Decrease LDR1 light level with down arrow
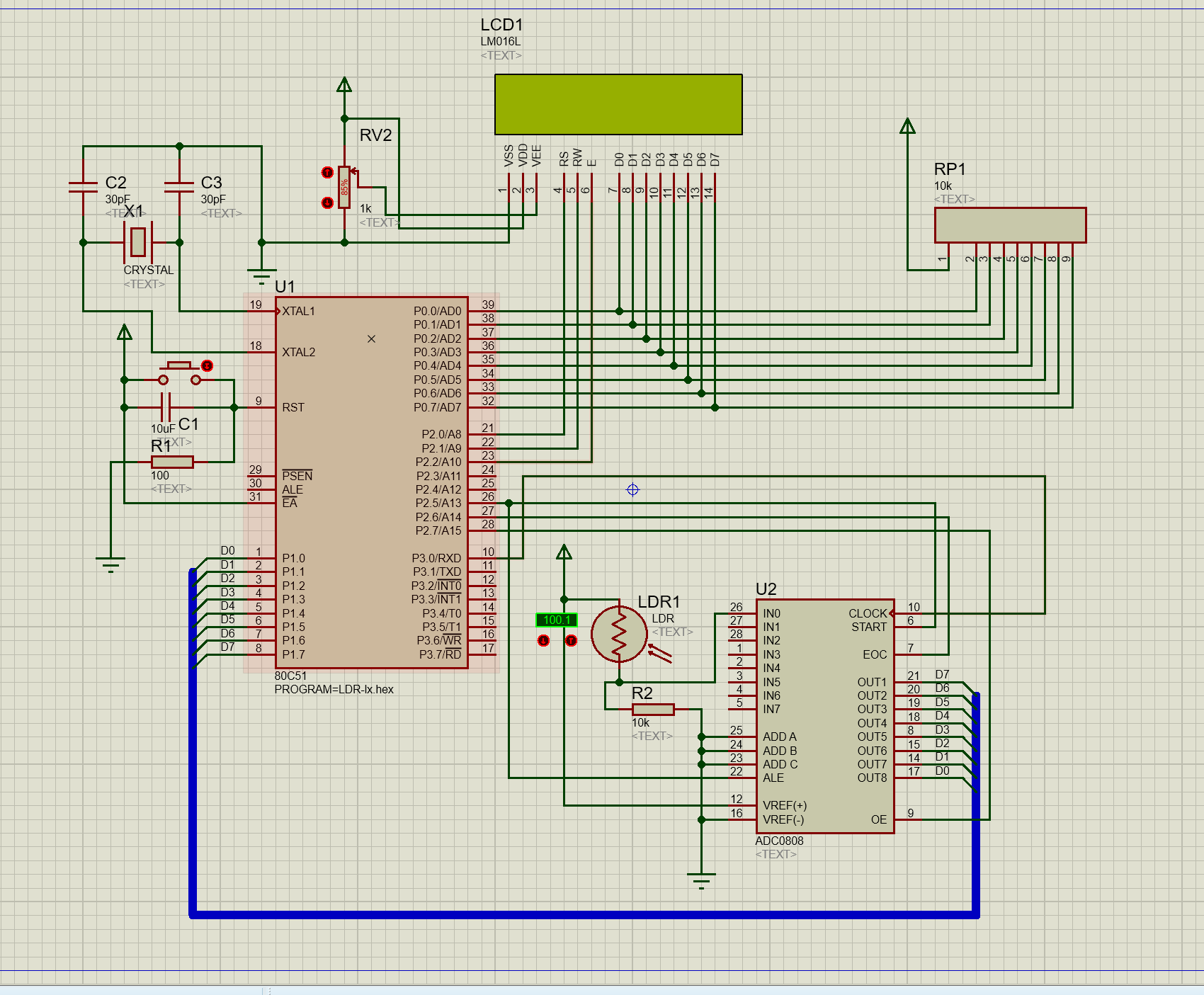The image size is (1204, 995). coord(543,641)
